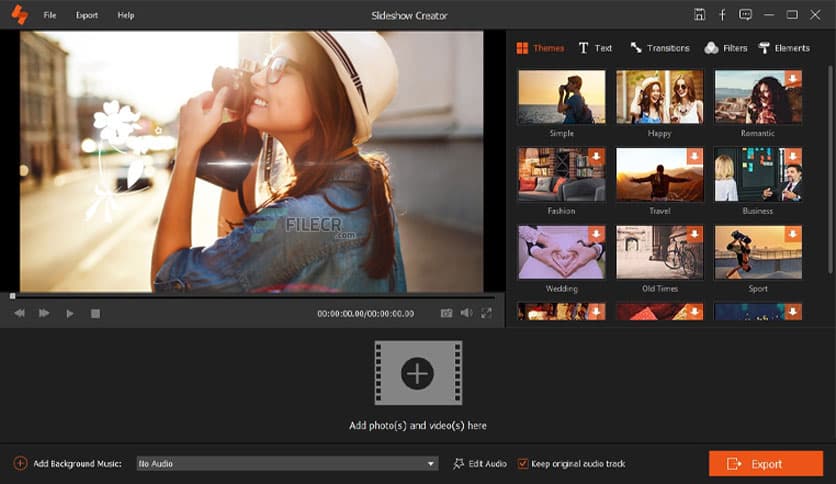Toggle Keep original audio track checkbox
Screen dimensions: 836x484
pos(523,464)
